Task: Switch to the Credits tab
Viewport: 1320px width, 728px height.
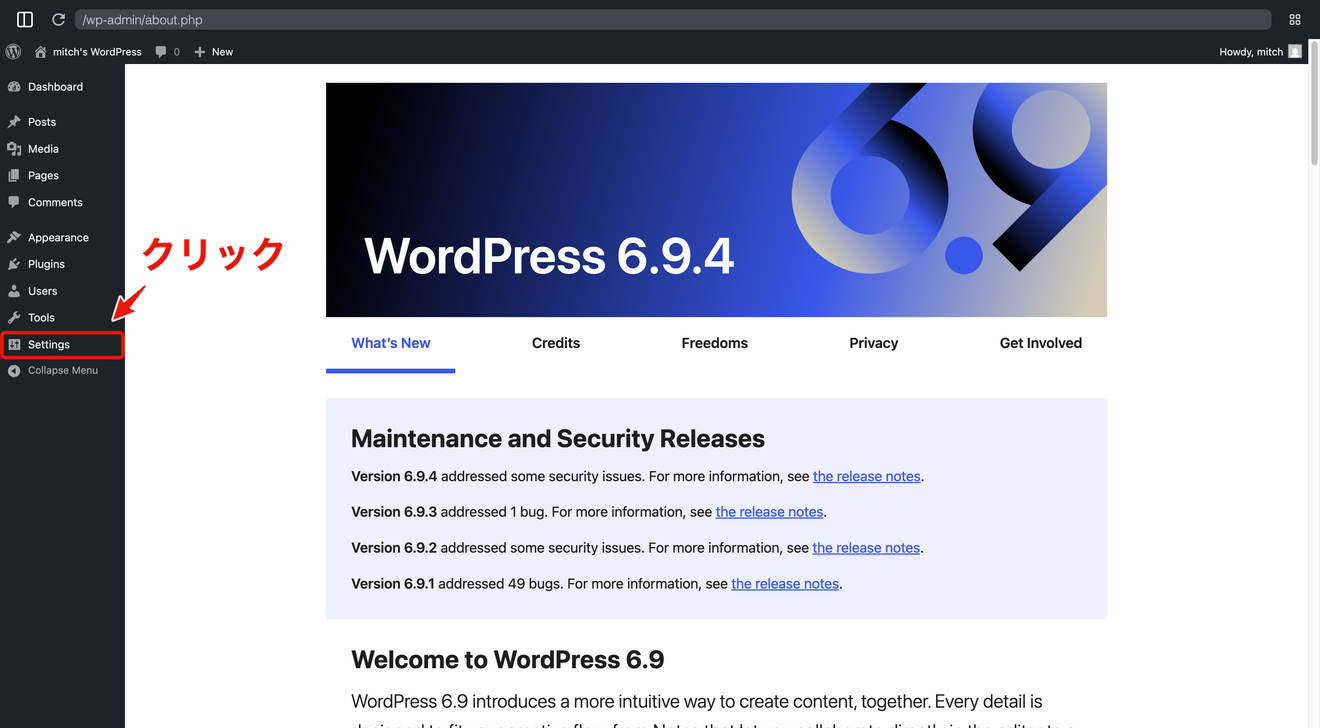Action: coord(556,343)
